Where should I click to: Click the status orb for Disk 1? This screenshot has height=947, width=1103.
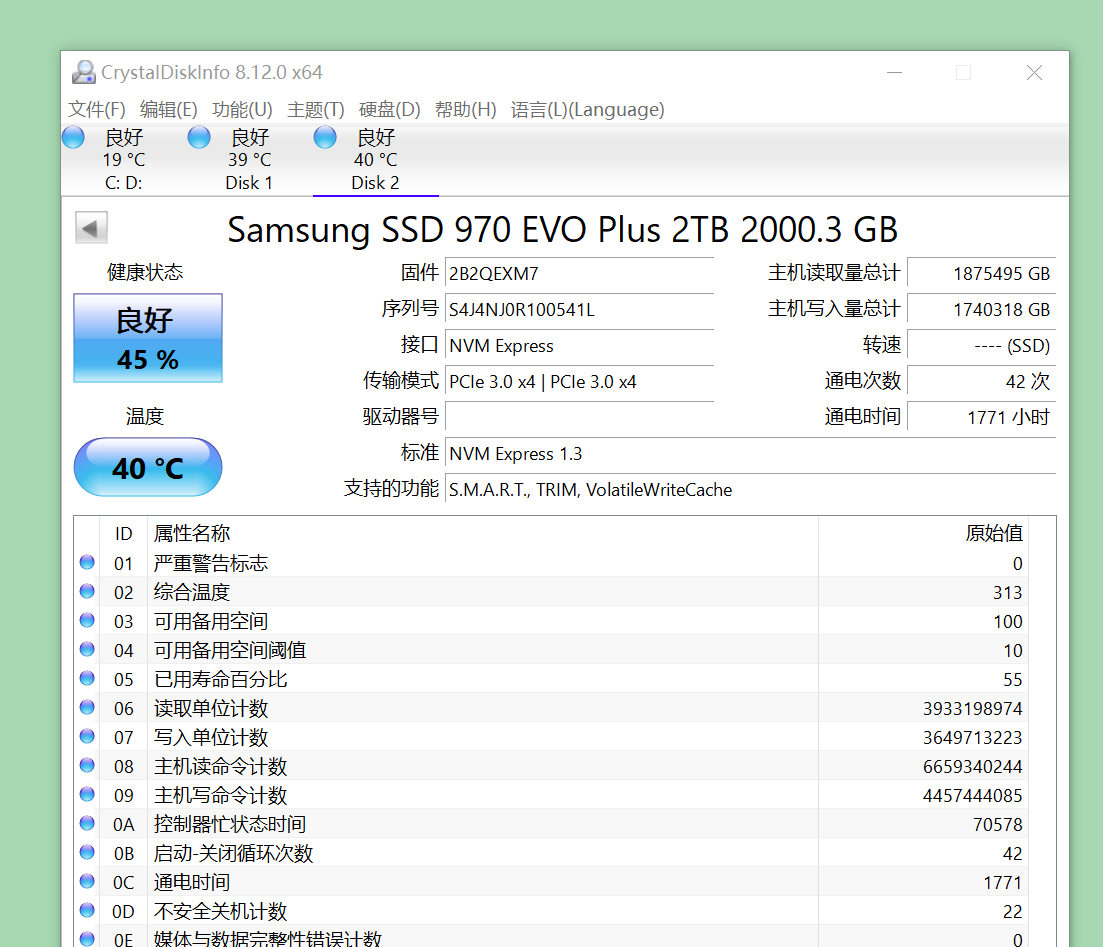(199, 137)
